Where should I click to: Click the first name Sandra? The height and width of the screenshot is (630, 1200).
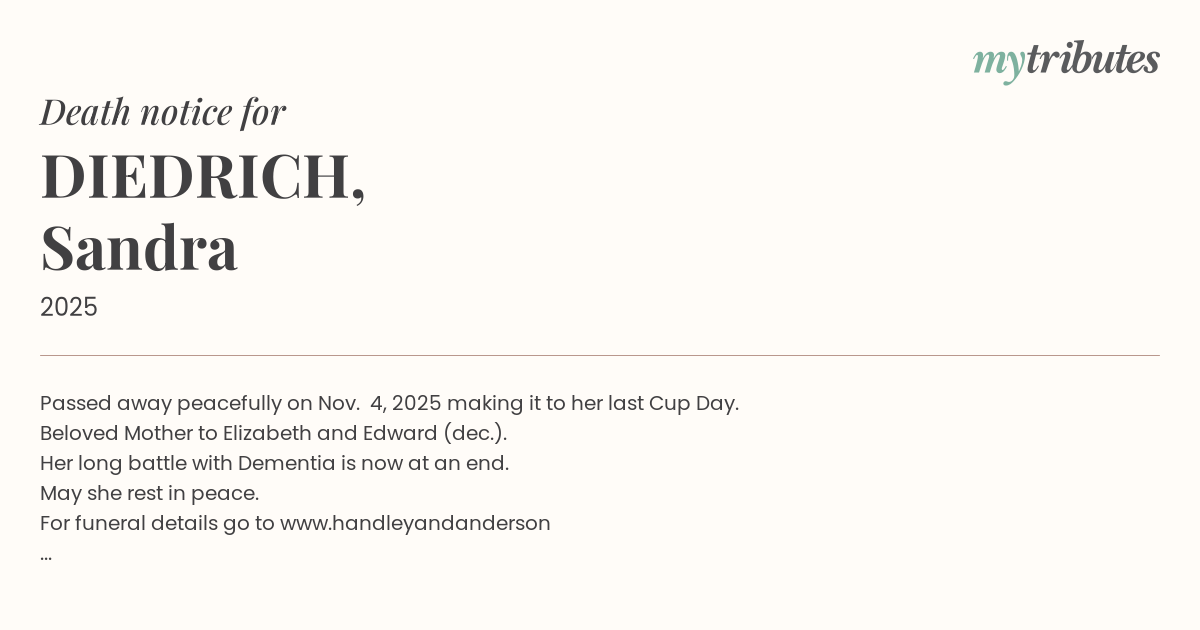[x=139, y=248]
